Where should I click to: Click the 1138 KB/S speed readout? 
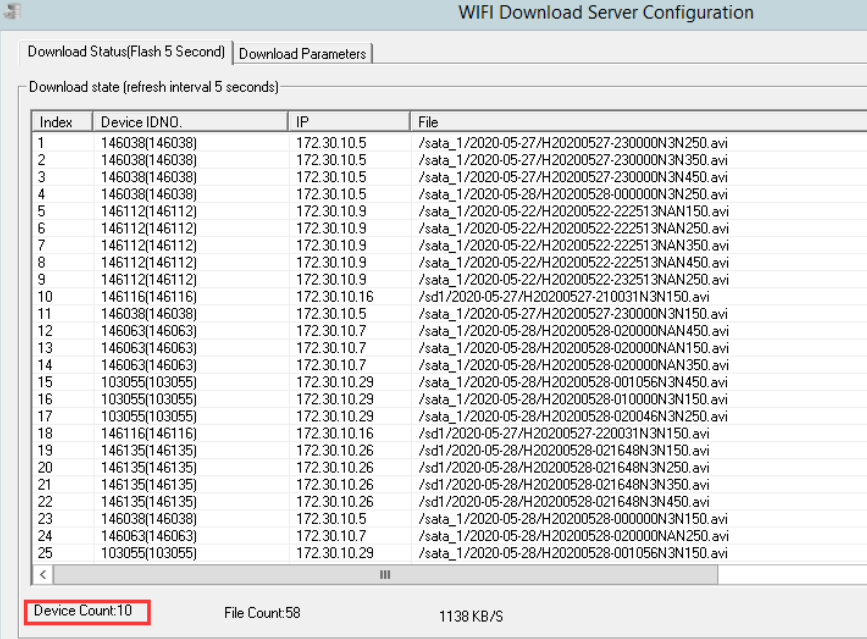coord(471,617)
